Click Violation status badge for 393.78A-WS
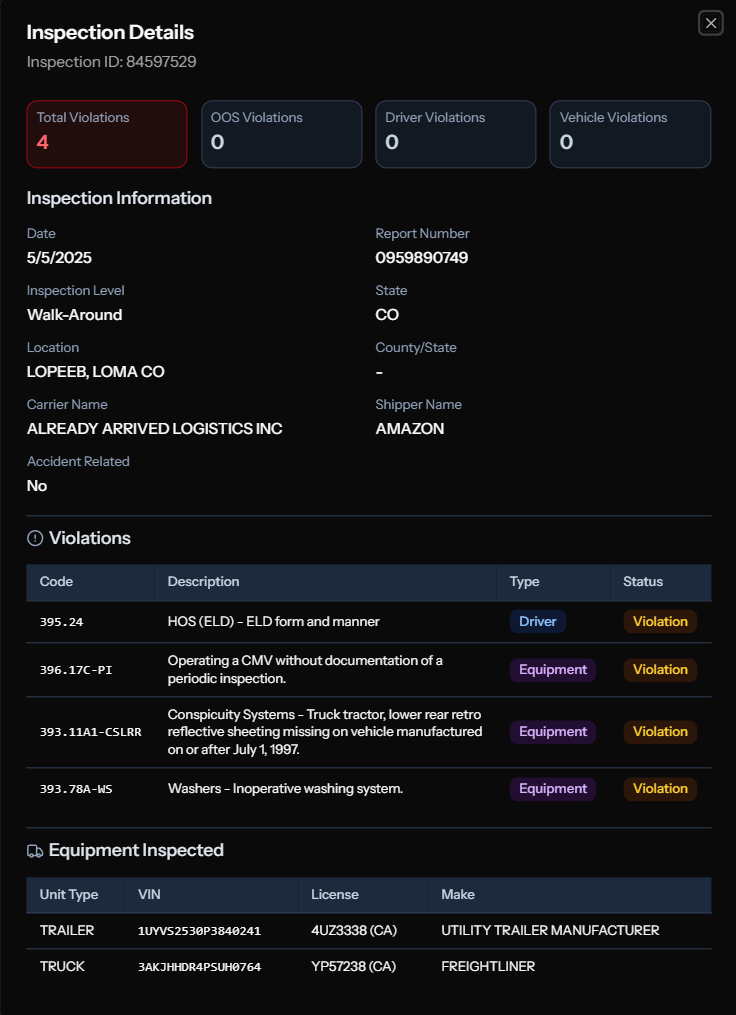 pos(660,788)
